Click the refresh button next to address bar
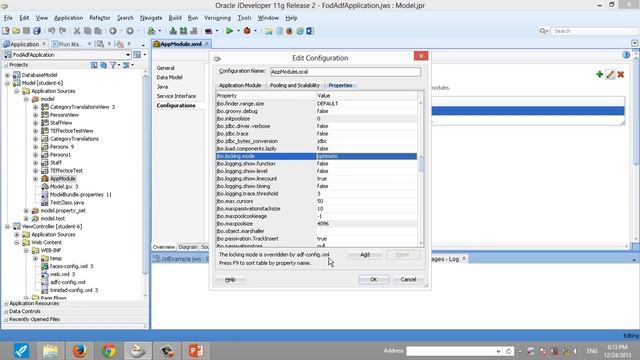640x360 pixels. (509, 351)
